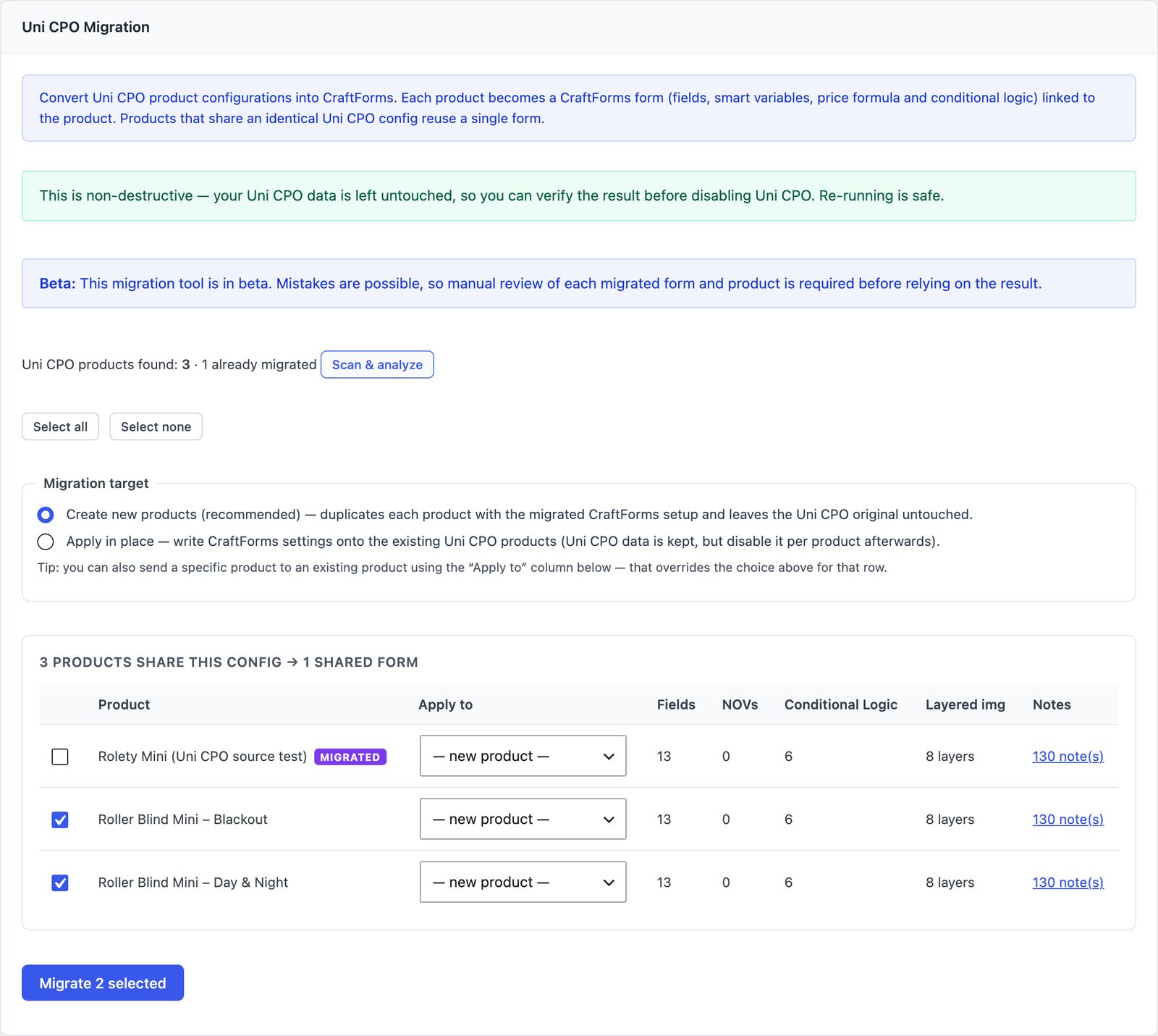Viewport: 1158px width, 1036px height.
Task: Click the Migration target legend label
Action: point(96,483)
